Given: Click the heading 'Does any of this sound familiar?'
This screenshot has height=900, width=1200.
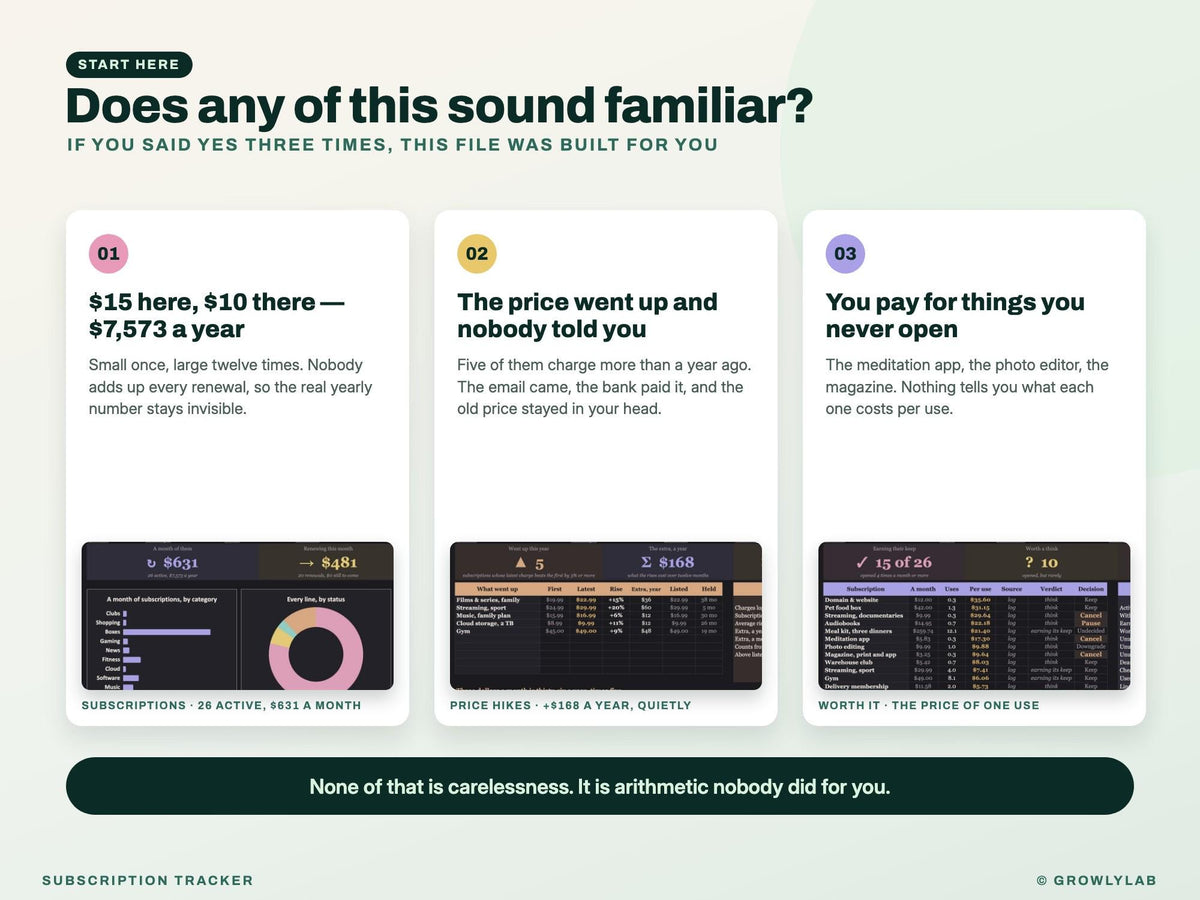Looking at the screenshot, I should [439, 106].
